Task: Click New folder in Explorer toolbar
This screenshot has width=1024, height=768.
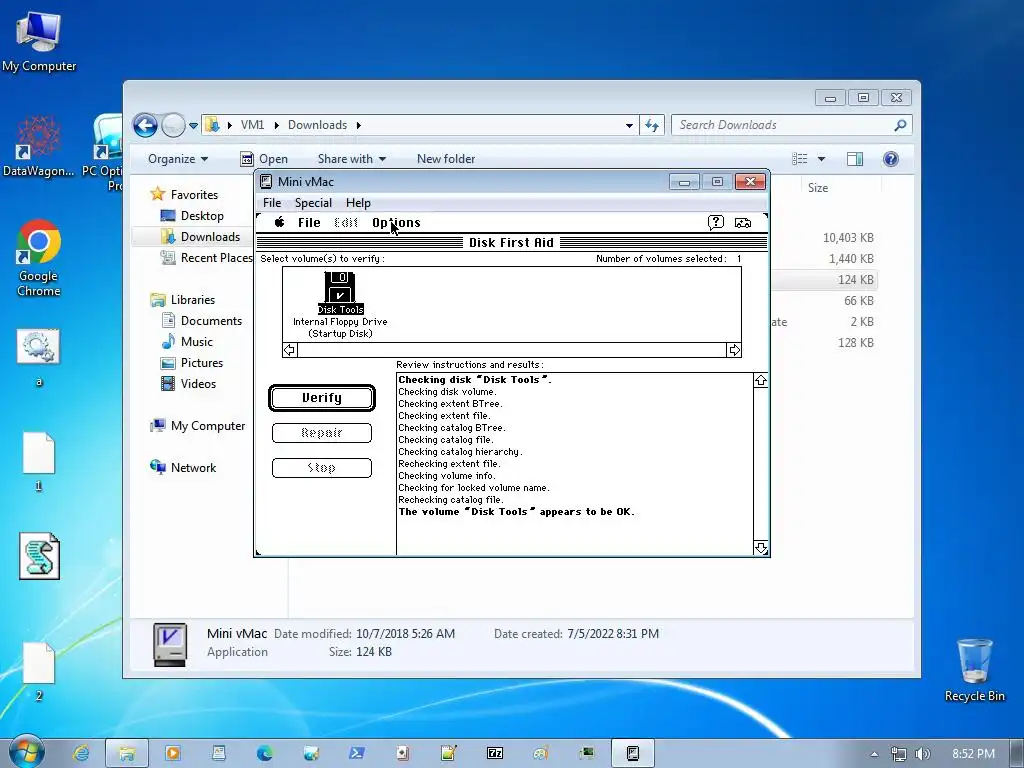Action: (446, 159)
